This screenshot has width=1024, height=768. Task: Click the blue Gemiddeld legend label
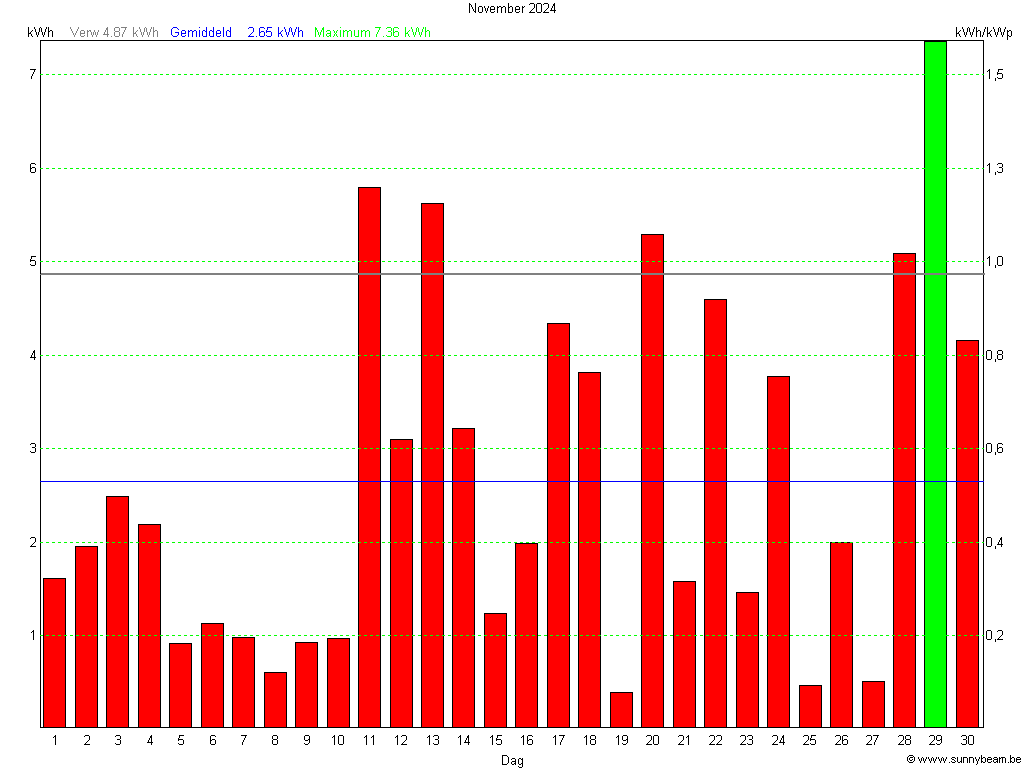click(200, 32)
